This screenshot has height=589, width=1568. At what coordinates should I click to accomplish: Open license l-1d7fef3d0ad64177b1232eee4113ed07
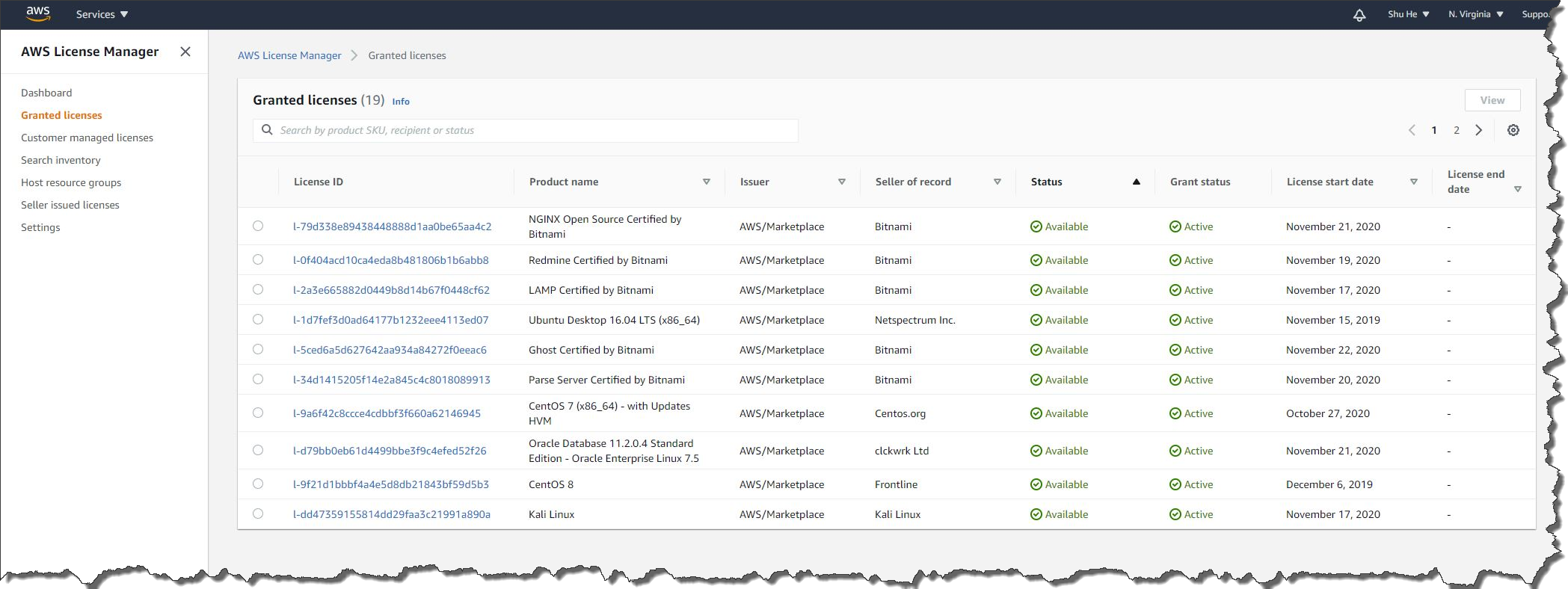point(390,320)
